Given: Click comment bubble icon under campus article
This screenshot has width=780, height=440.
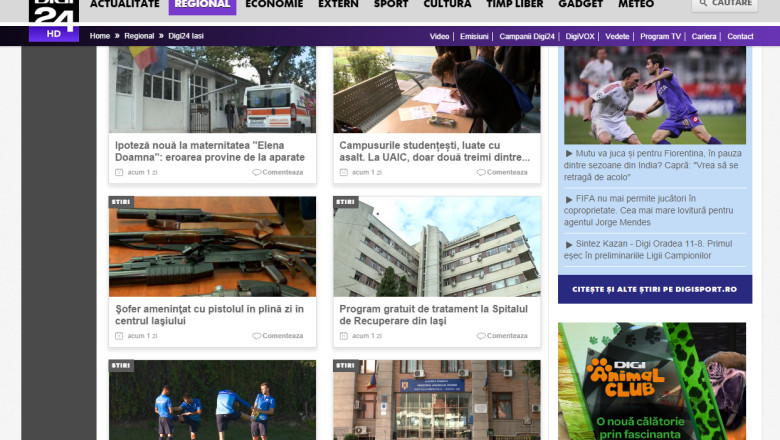Looking at the screenshot, I should tap(480, 172).
